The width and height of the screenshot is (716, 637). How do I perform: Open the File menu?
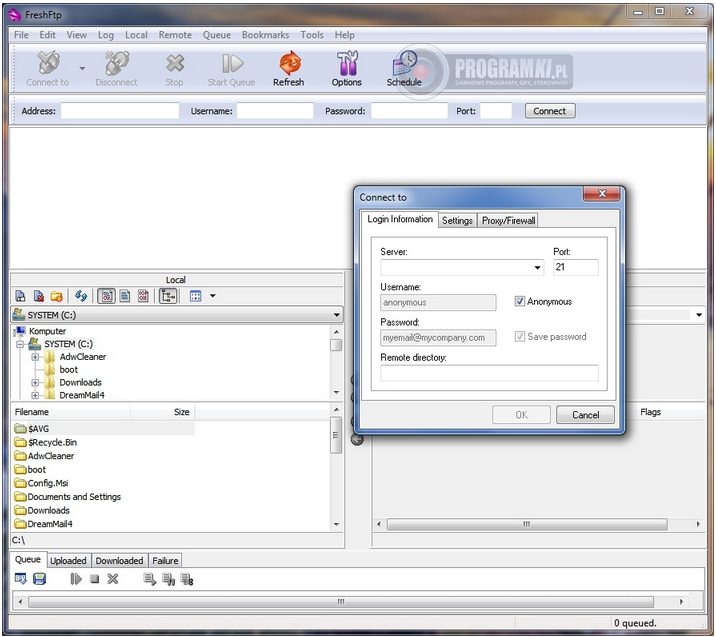(21, 35)
